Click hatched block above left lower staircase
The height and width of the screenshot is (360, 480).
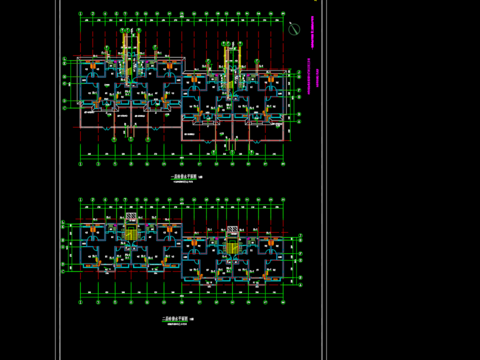131,216
